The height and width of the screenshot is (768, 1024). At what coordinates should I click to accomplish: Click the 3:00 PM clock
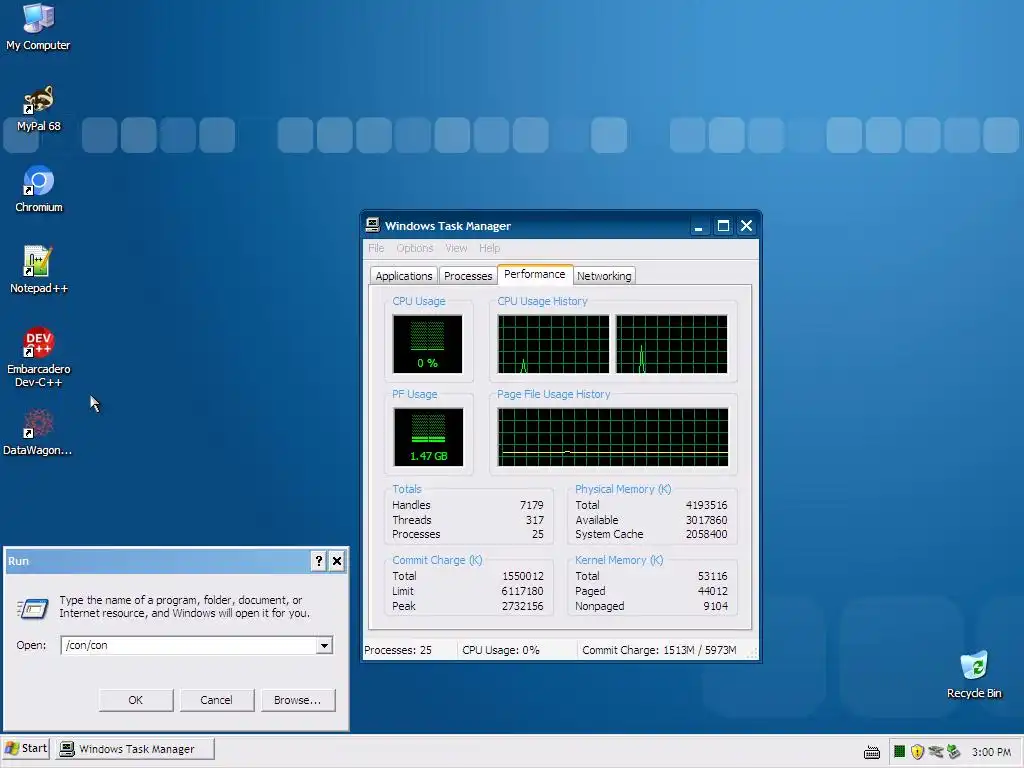[x=991, y=752]
